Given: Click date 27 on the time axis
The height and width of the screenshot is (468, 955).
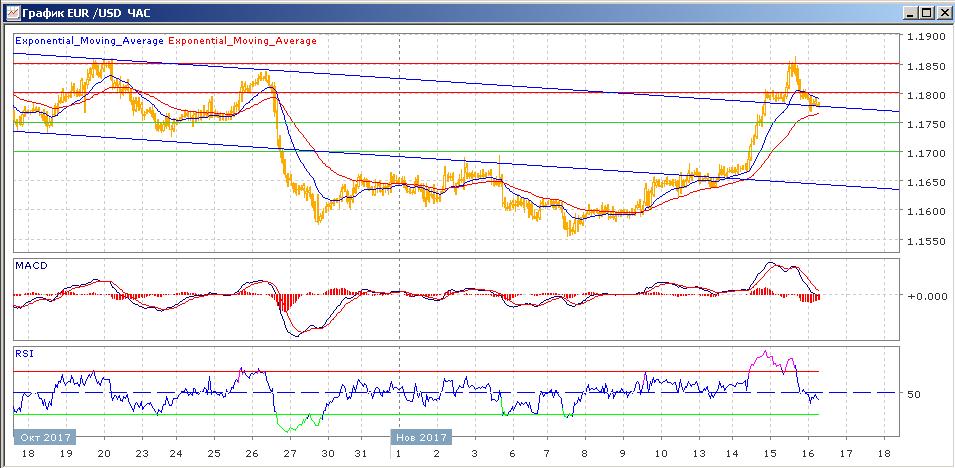Looking at the screenshot, I should pyautogui.click(x=289, y=453).
